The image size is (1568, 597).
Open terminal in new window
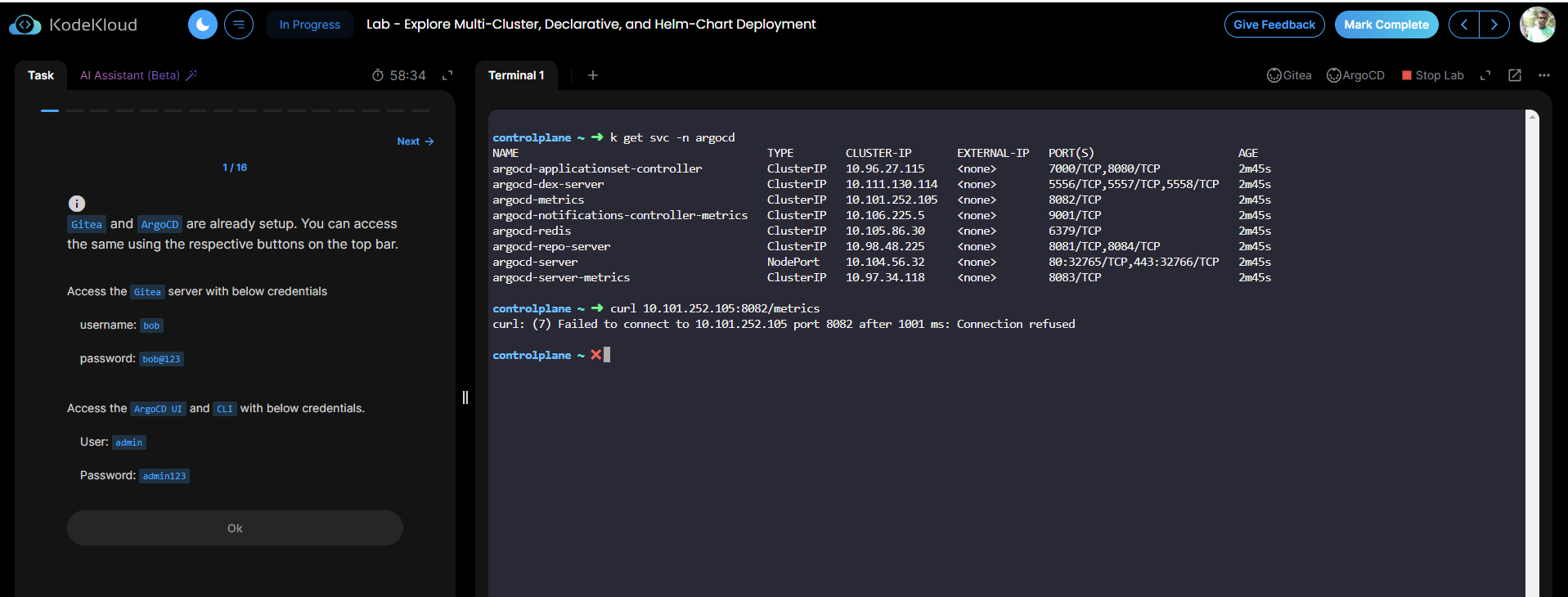tap(1515, 75)
